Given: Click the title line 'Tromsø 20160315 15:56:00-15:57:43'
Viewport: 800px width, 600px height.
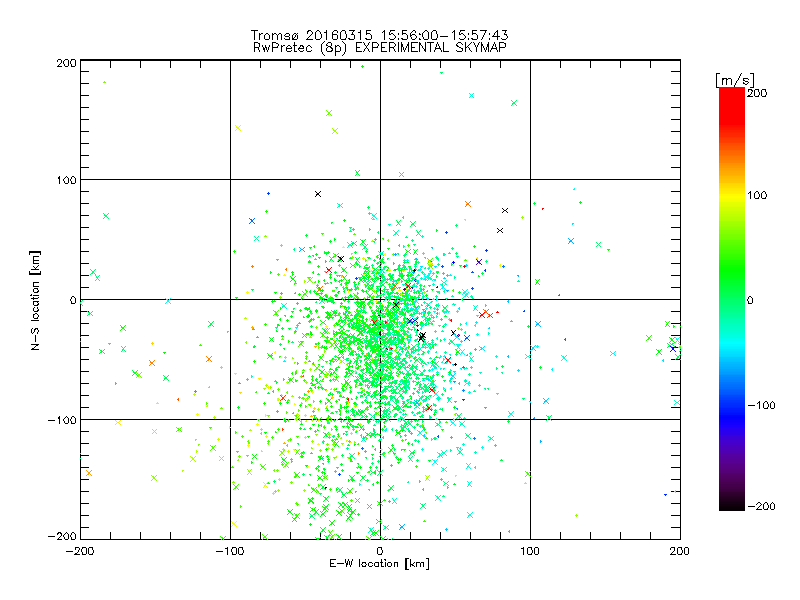Looking at the screenshot, I should pos(379,35).
